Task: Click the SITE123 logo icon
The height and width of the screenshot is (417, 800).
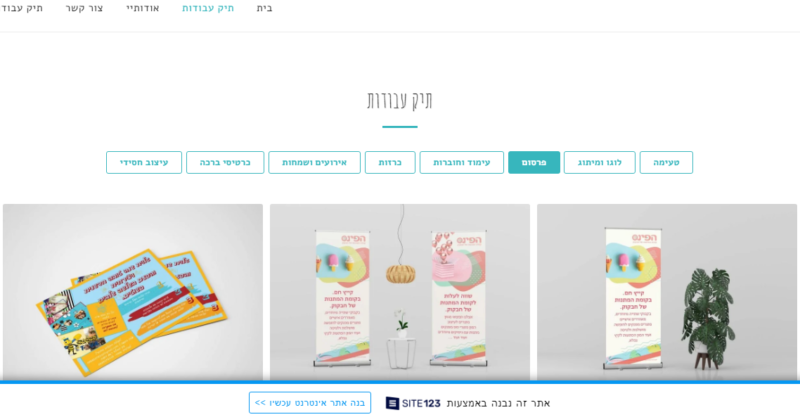Action: [x=392, y=403]
